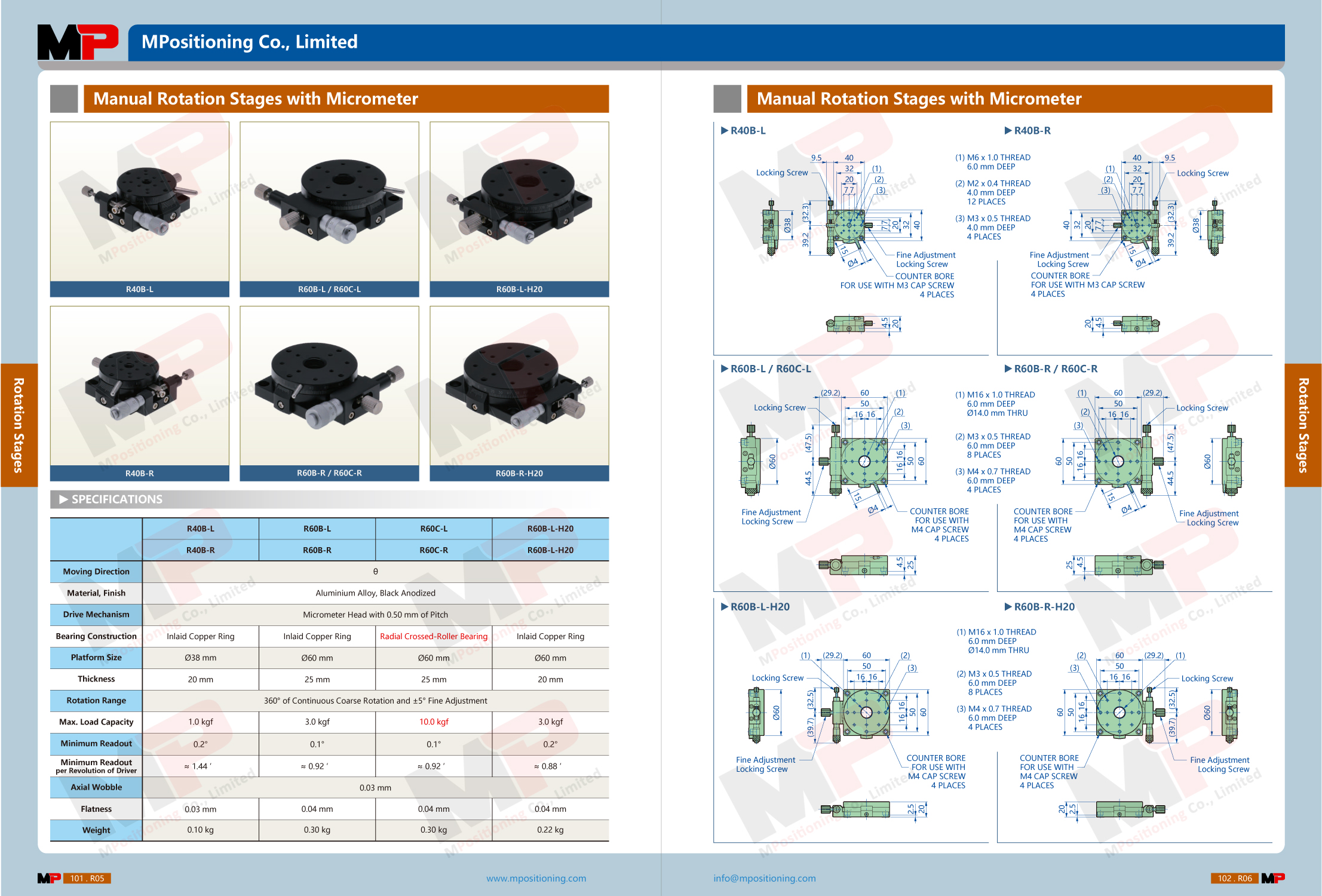Click the triangle before R40B-L drawing heading
Viewport: 1322px width, 896px height.
724,130
